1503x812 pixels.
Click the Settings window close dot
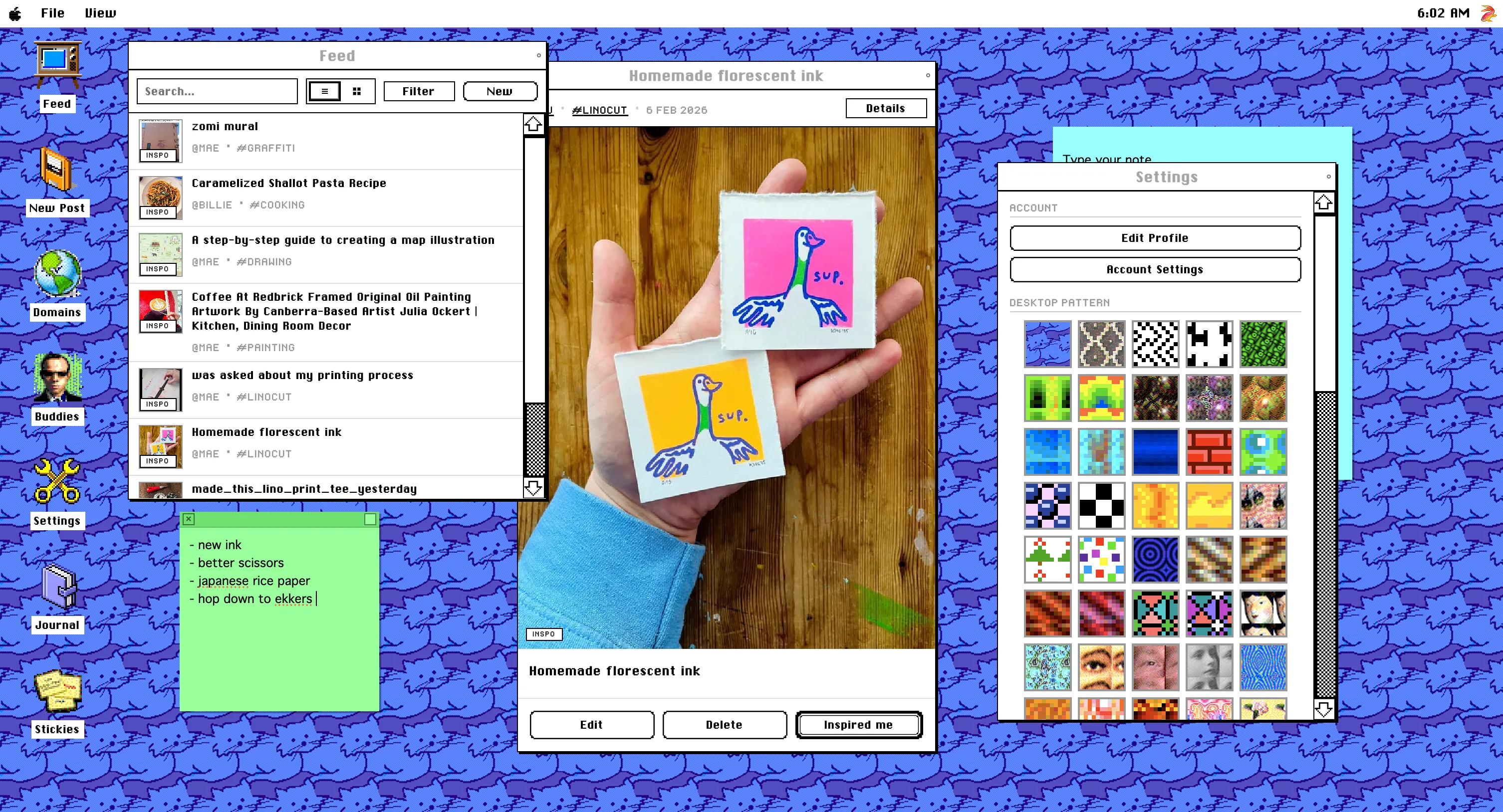pyautogui.click(x=1329, y=176)
